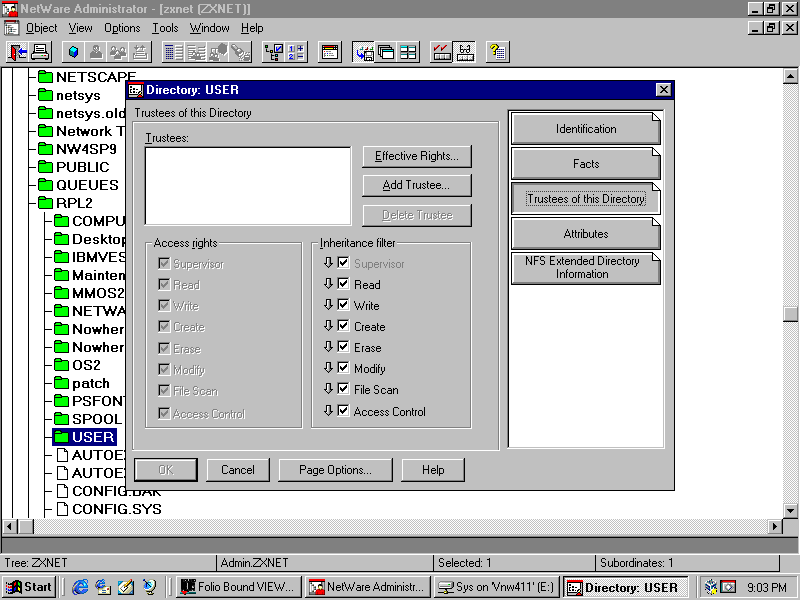Switch to the Identification page
The image size is (800, 600).
coord(586,129)
